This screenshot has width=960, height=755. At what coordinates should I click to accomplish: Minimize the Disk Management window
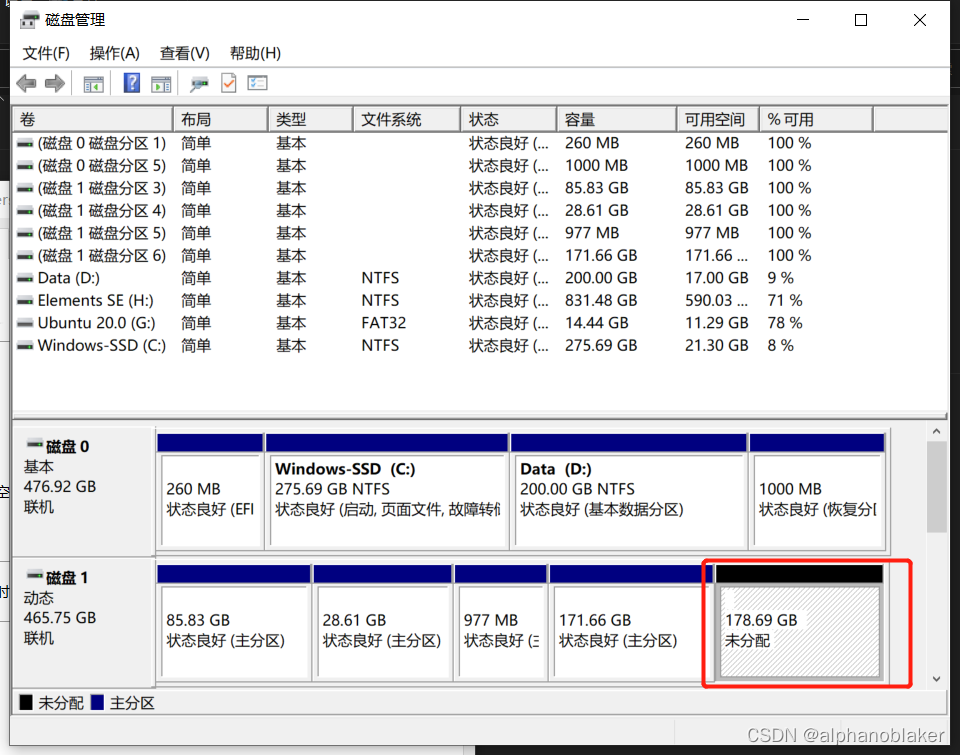[x=803, y=20]
